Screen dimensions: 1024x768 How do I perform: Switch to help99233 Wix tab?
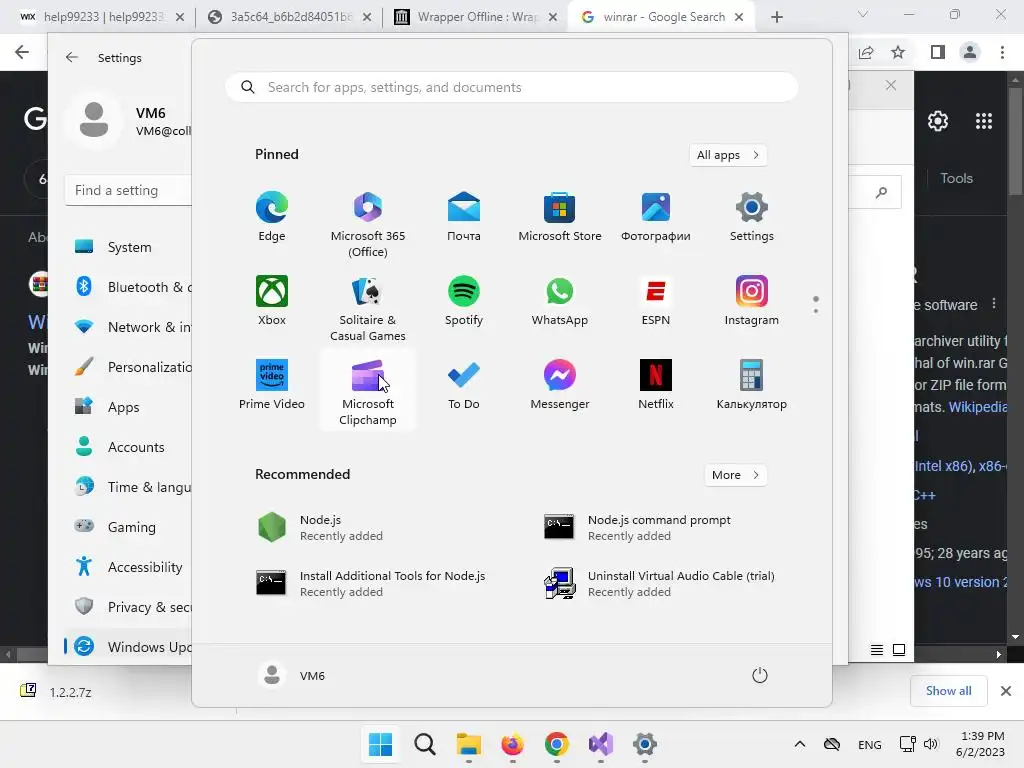point(97,17)
